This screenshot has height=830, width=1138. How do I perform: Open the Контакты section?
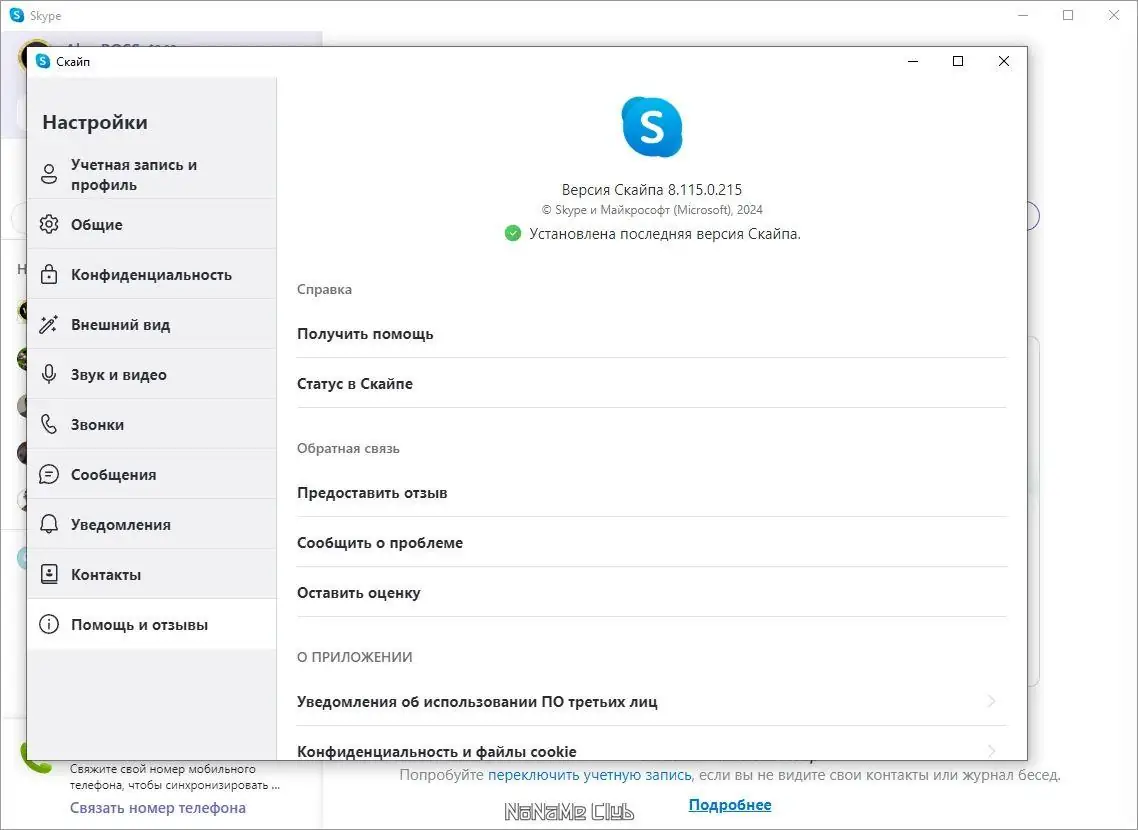tap(152, 574)
